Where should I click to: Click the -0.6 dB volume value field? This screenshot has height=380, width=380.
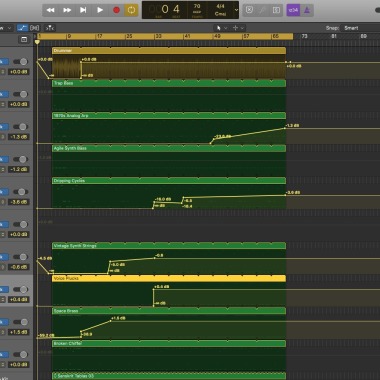pyautogui.click(x=19, y=267)
